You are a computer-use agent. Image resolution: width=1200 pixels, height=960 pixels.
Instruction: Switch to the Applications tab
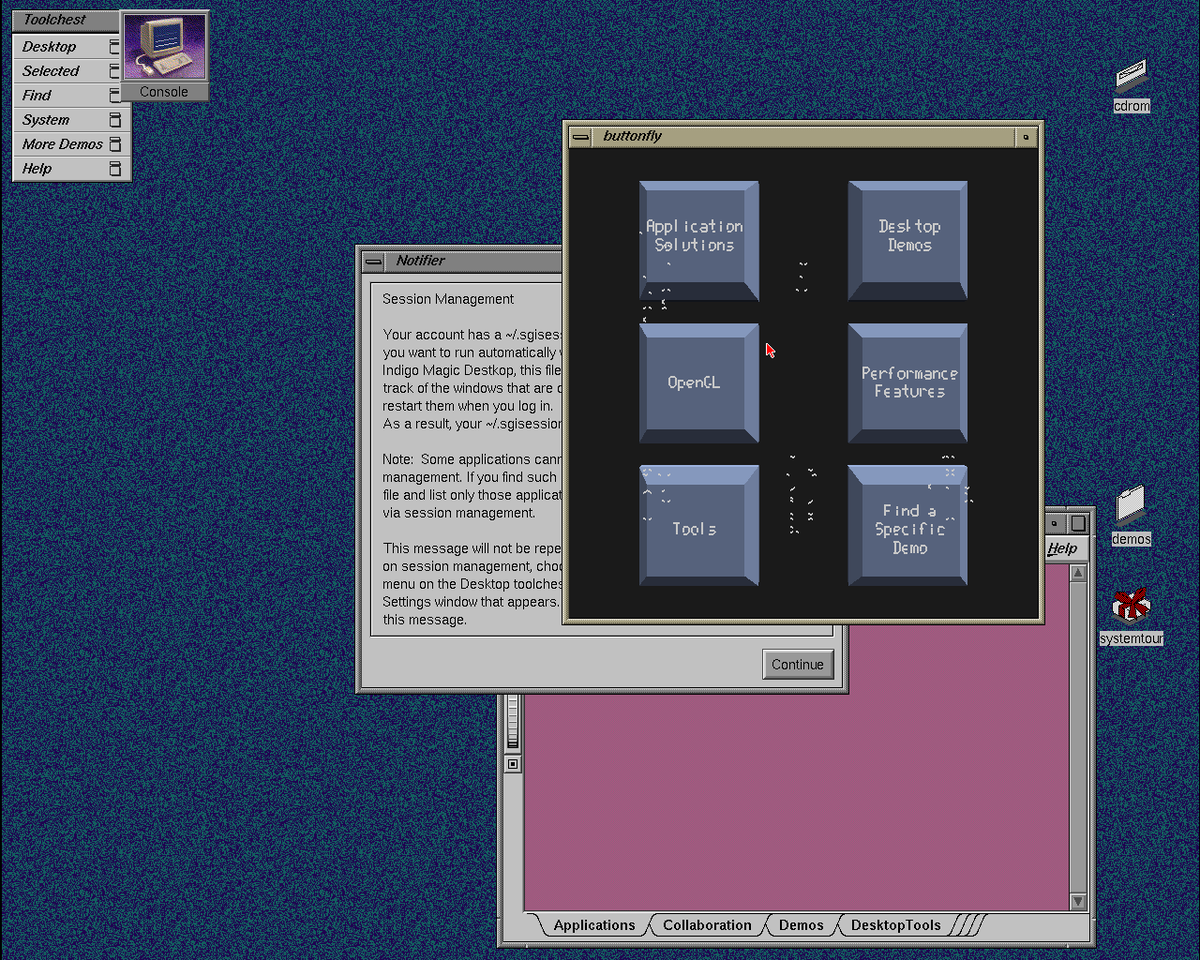click(x=594, y=925)
